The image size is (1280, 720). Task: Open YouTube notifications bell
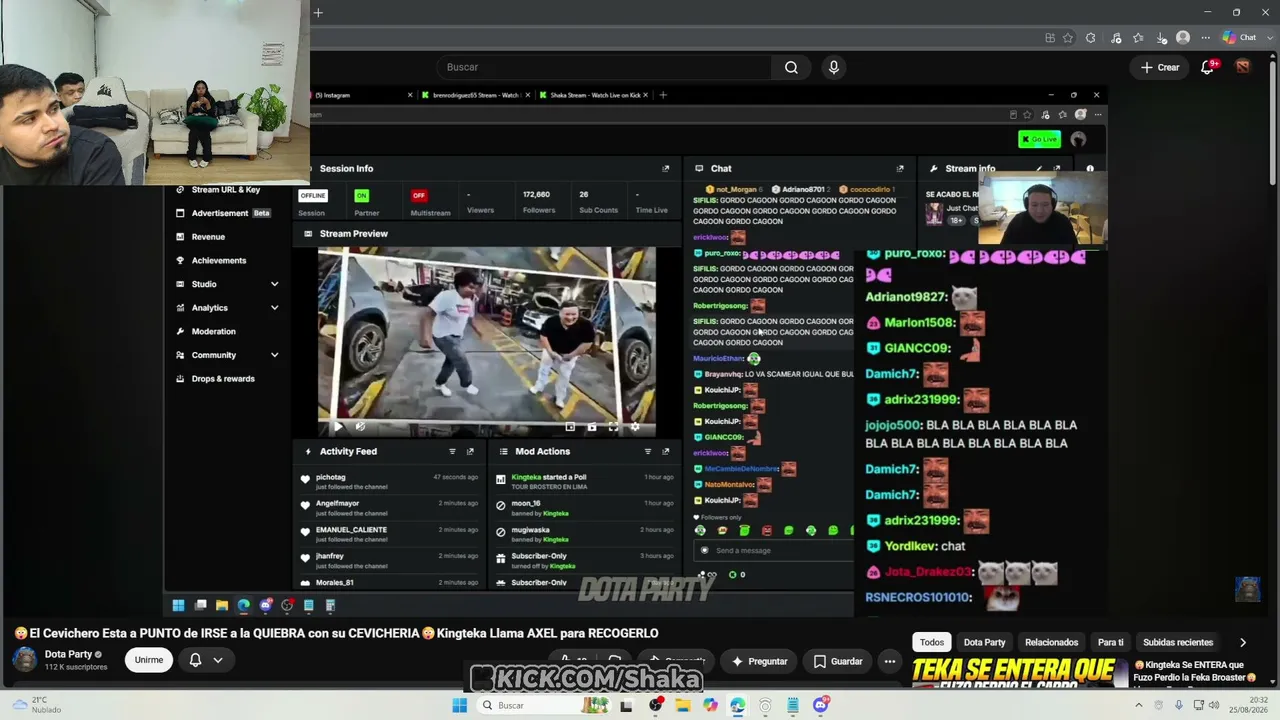tap(1208, 67)
